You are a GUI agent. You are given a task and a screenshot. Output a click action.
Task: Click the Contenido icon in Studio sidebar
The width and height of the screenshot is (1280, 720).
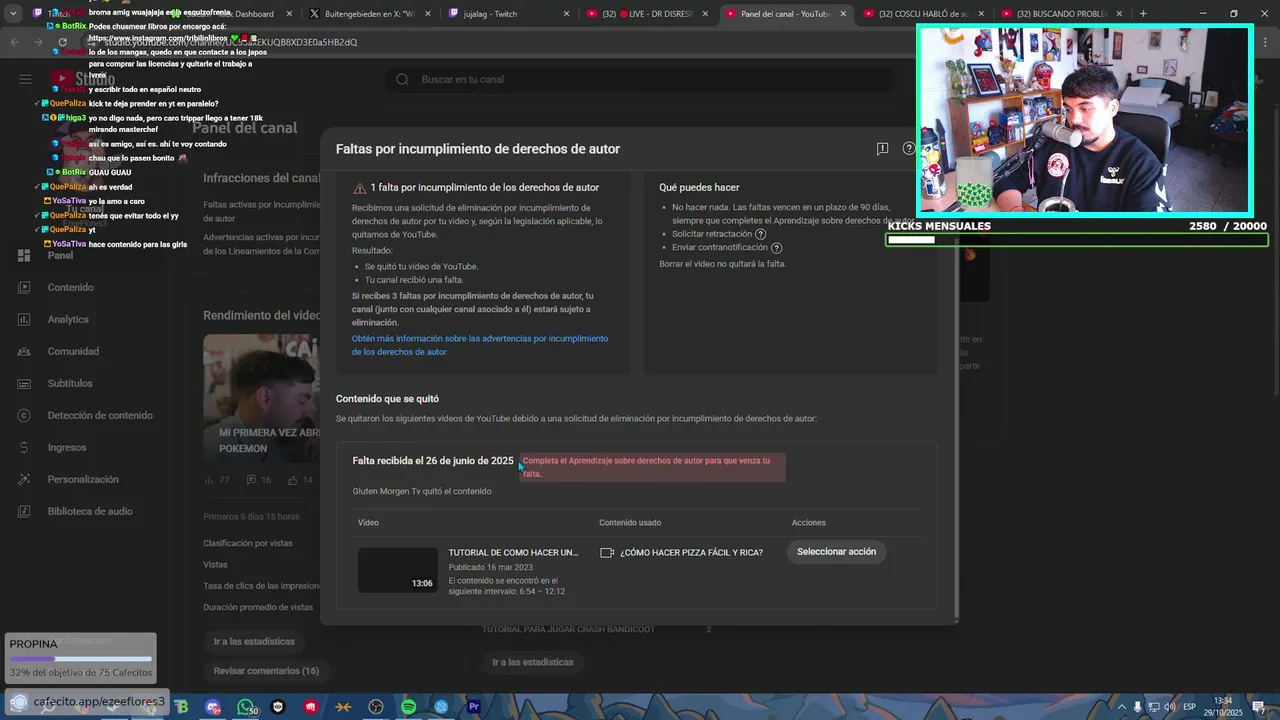click(24, 288)
